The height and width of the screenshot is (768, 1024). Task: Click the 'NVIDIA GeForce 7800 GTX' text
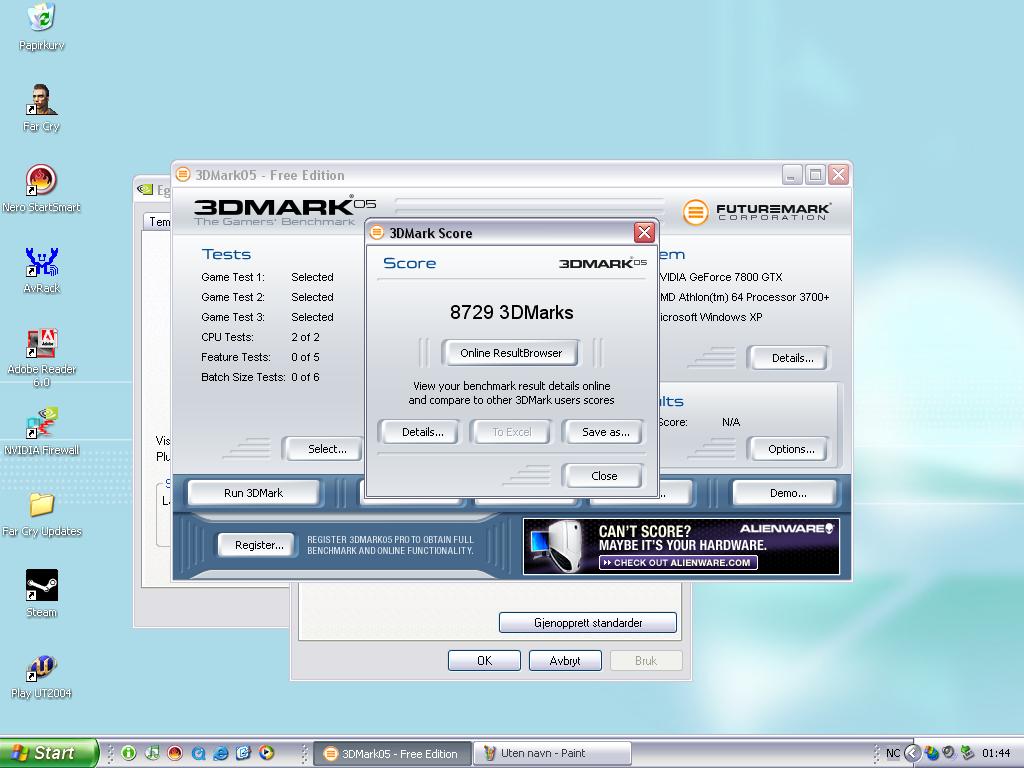(720, 277)
